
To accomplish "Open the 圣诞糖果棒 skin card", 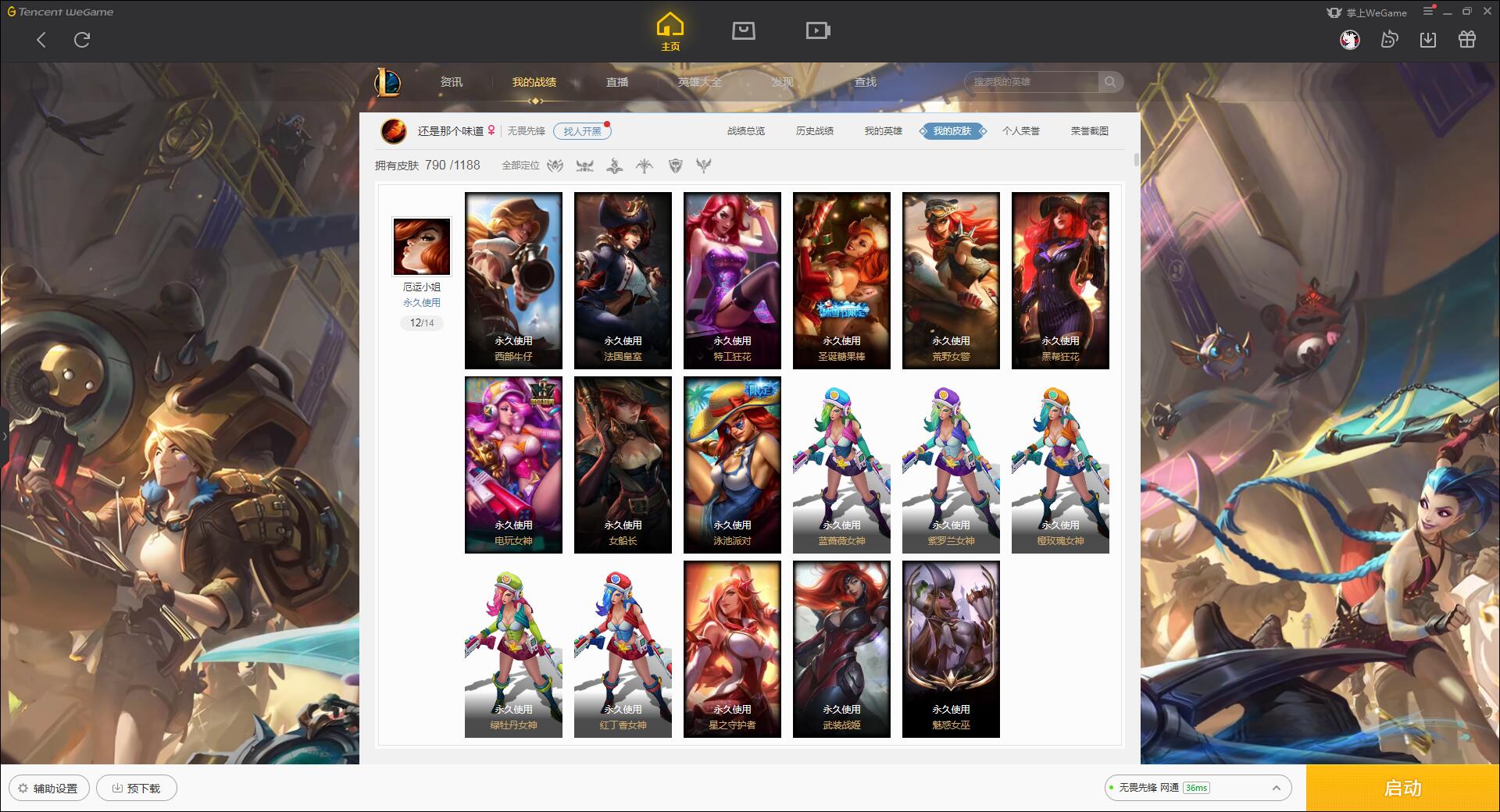I will pos(841,280).
